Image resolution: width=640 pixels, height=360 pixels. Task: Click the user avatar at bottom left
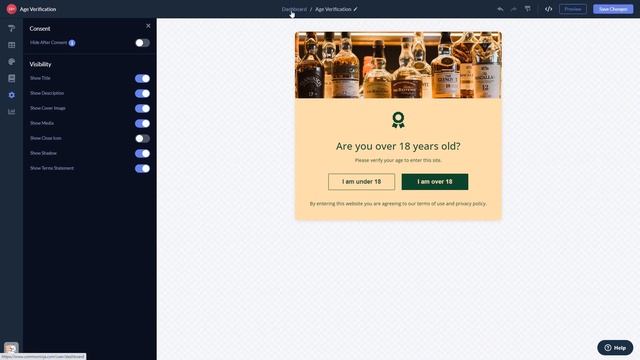pos(11,348)
